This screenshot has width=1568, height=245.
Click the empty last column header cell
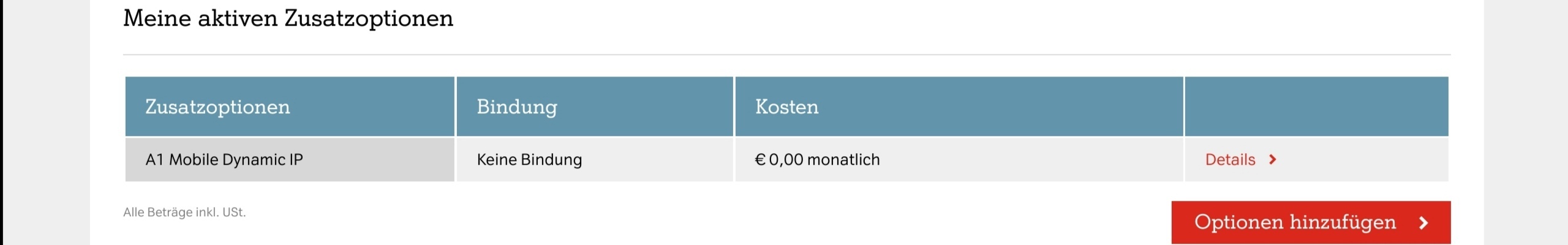click(1317, 107)
